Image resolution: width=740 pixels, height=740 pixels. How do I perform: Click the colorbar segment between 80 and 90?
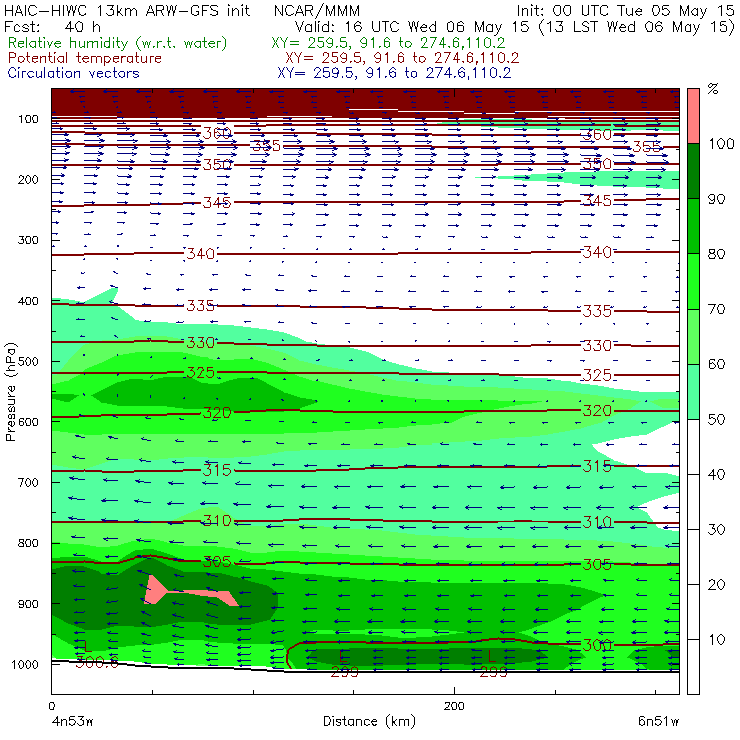pyautogui.click(x=693, y=226)
